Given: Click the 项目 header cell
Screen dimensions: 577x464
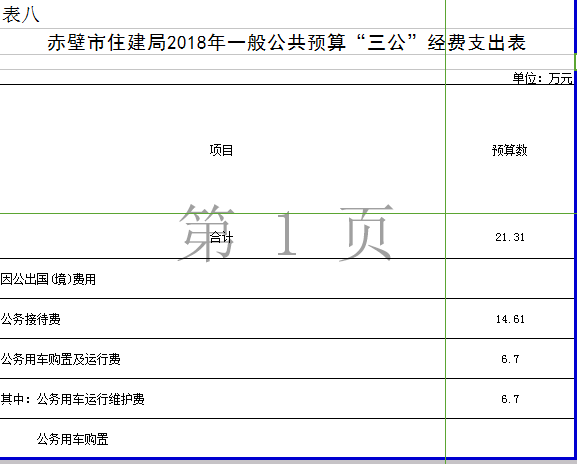Looking at the screenshot, I should tap(222, 150).
